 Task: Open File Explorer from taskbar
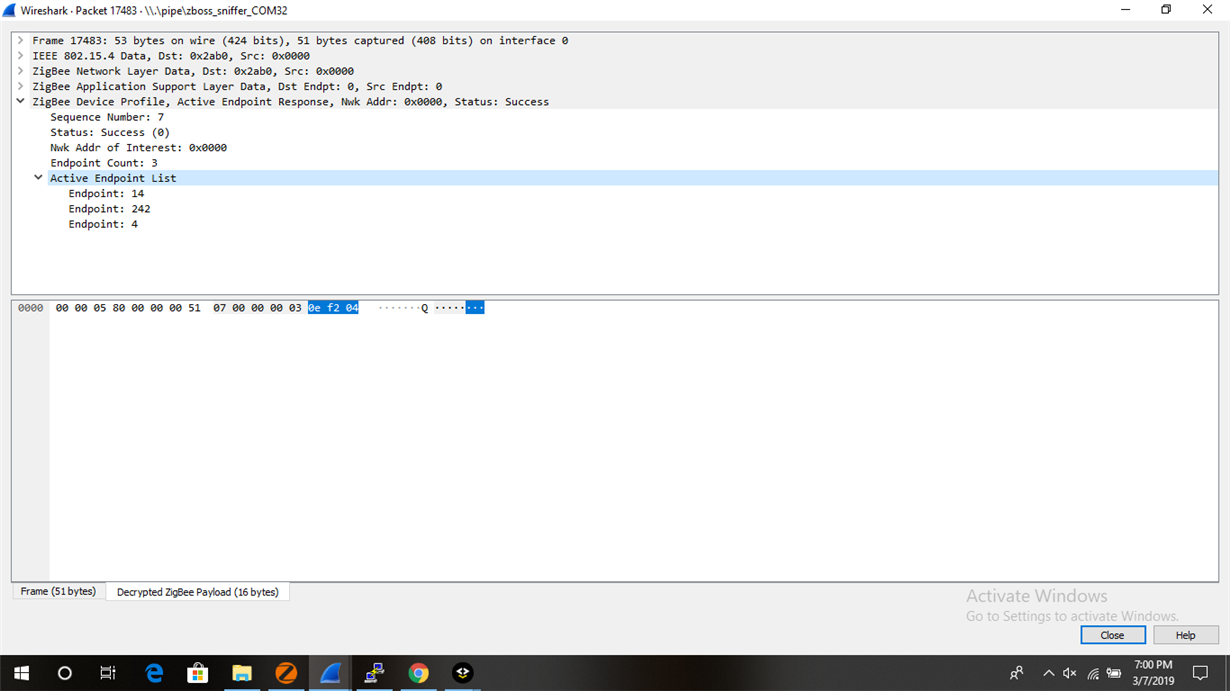click(242, 673)
